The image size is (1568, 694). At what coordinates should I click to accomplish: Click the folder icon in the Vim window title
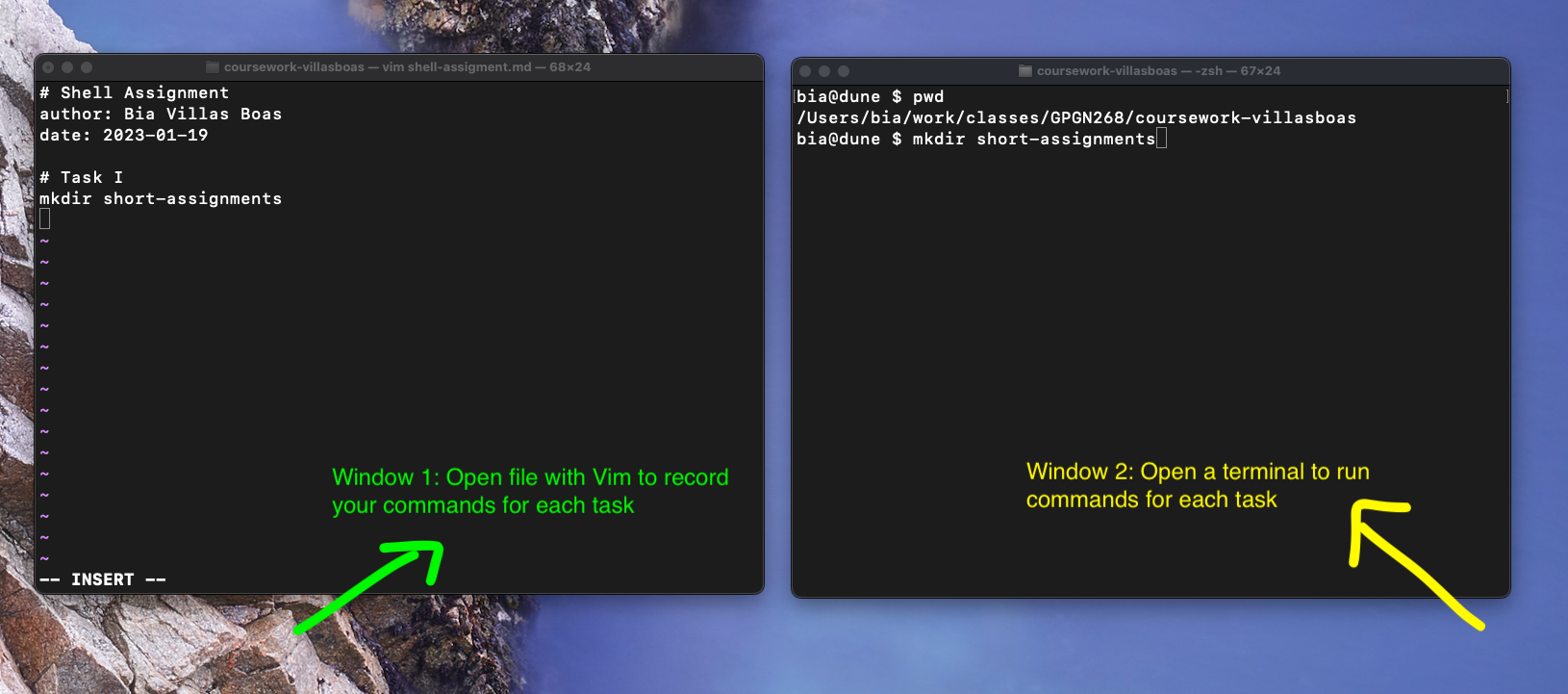coord(213,67)
